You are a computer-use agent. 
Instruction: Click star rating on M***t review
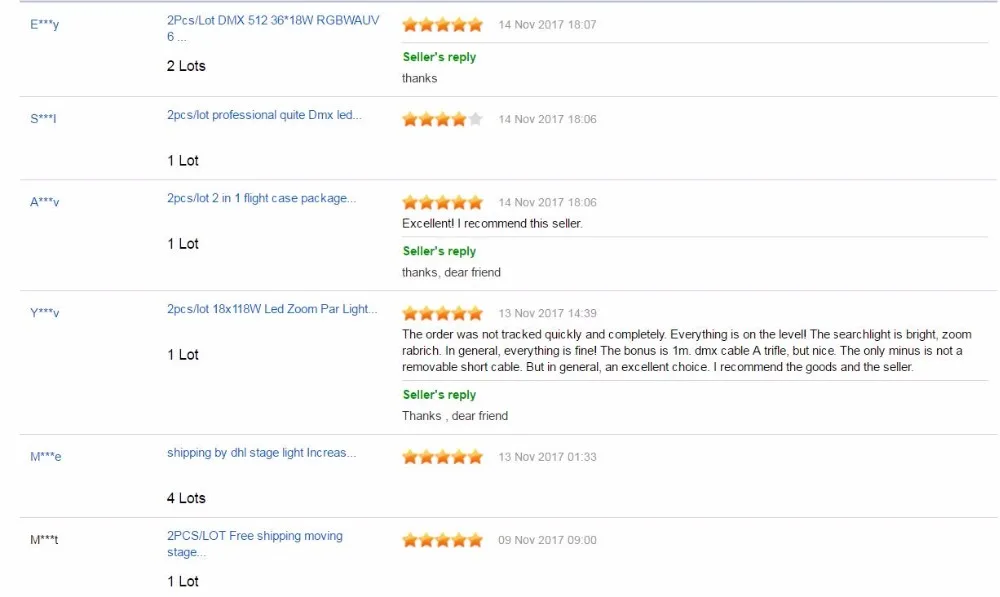click(x=443, y=540)
